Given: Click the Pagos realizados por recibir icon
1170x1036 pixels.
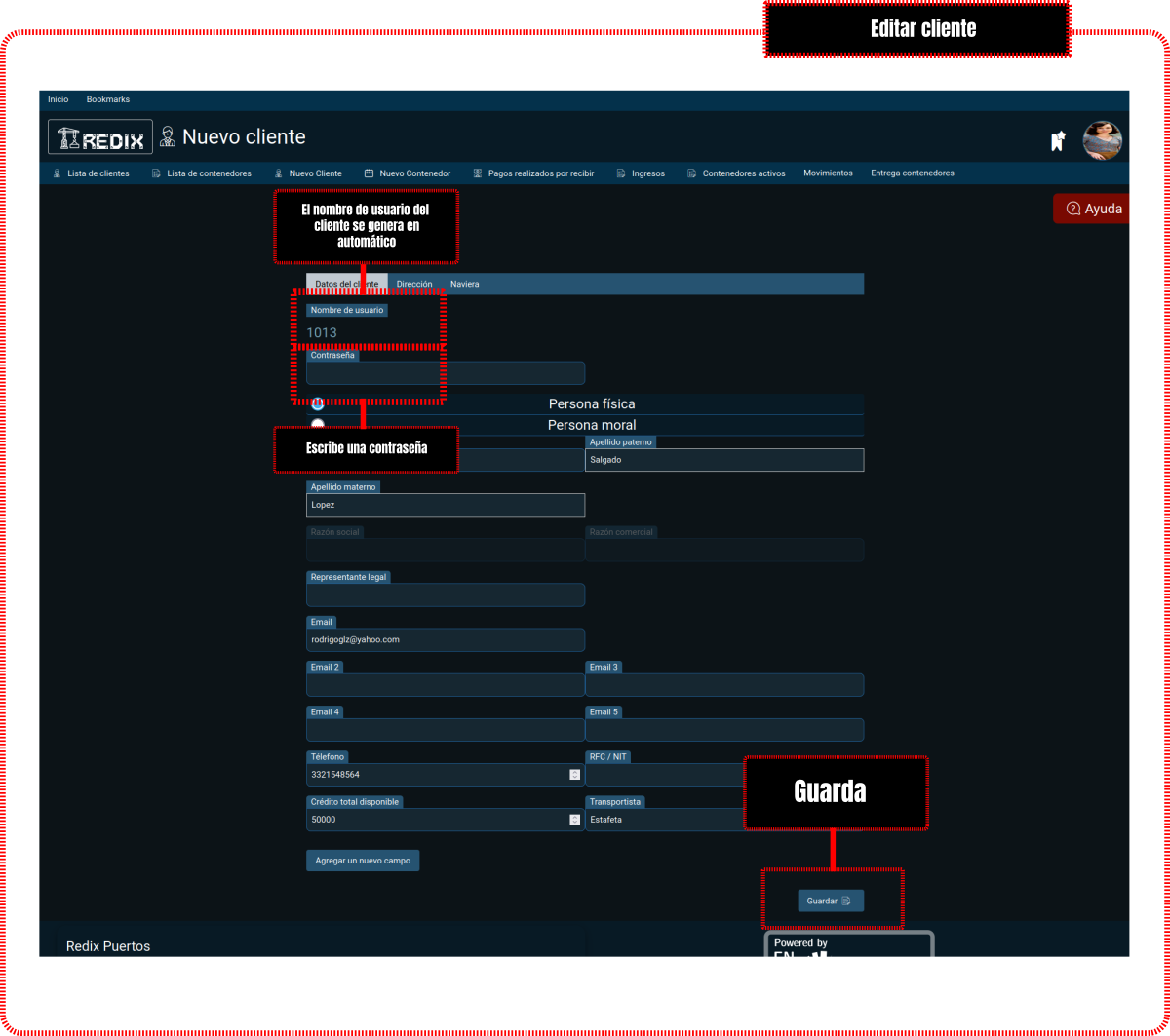Looking at the screenshot, I should (x=478, y=173).
